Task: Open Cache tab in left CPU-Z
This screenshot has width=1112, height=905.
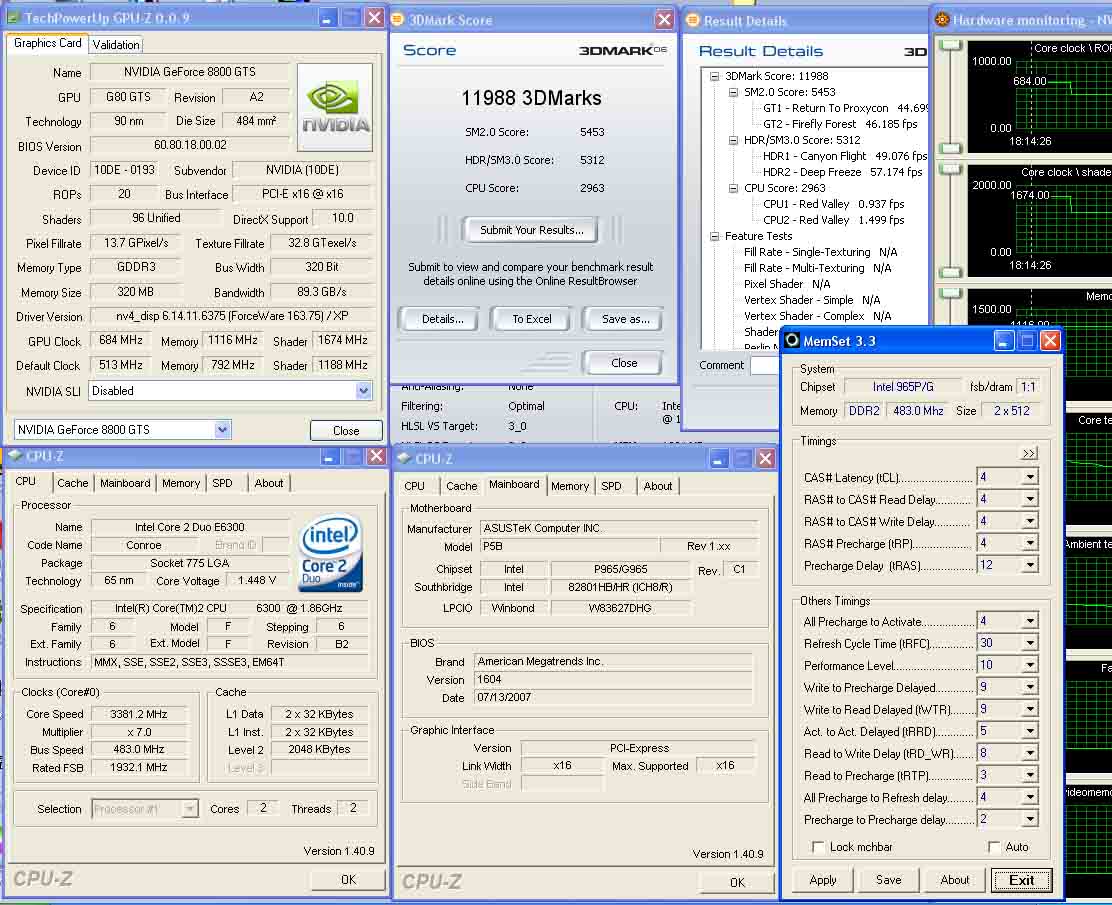Action: [x=72, y=483]
